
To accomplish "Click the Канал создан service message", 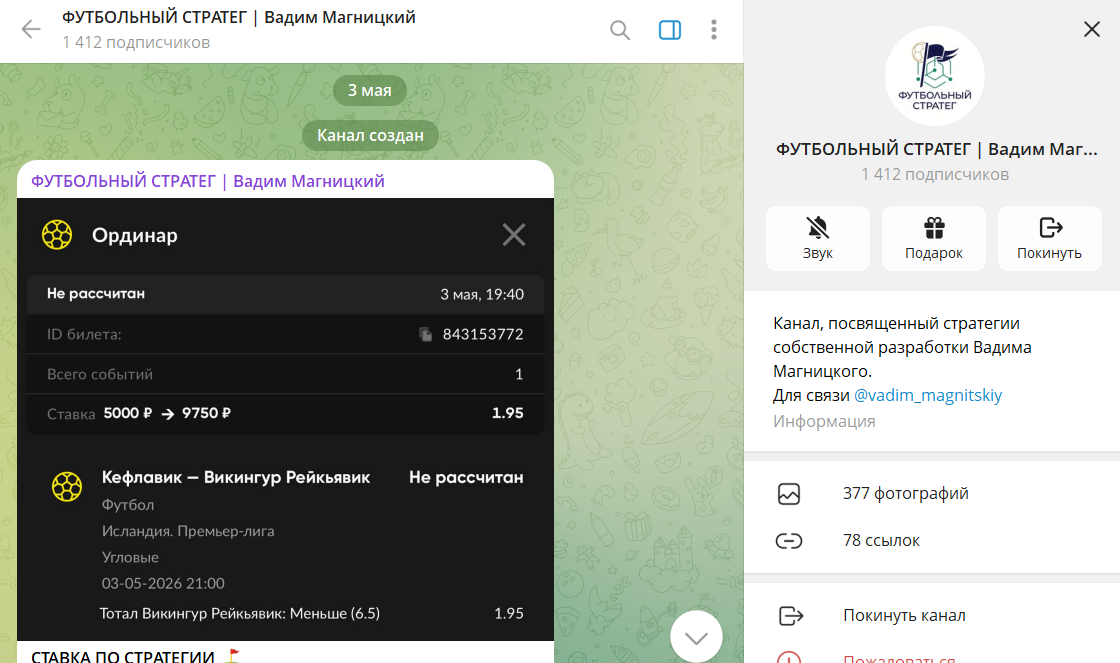I will click(x=370, y=136).
